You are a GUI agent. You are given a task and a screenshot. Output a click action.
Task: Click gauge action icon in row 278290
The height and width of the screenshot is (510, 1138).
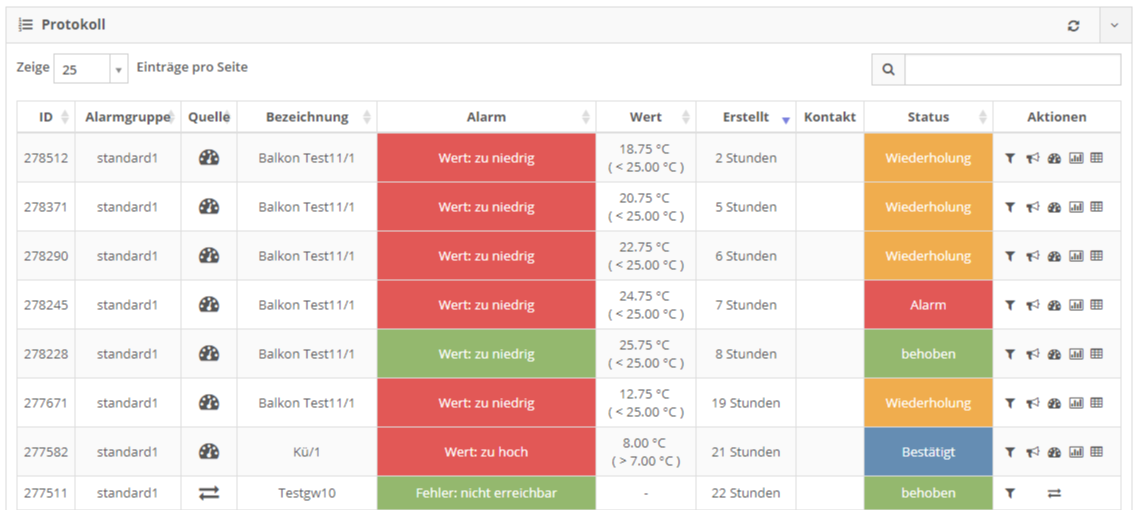(1055, 256)
